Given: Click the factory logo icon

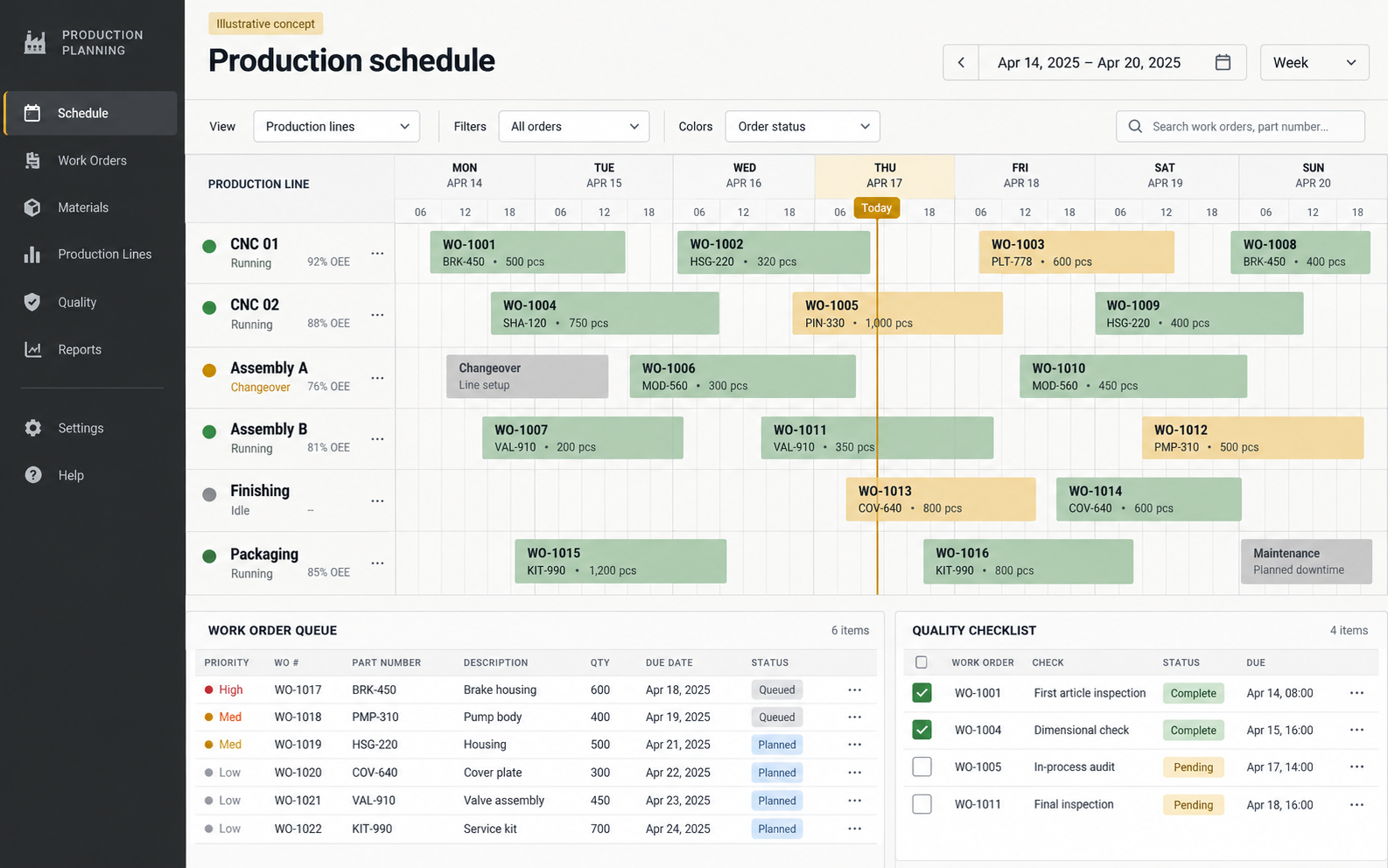Looking at the screenshot, I should (34, 42).
